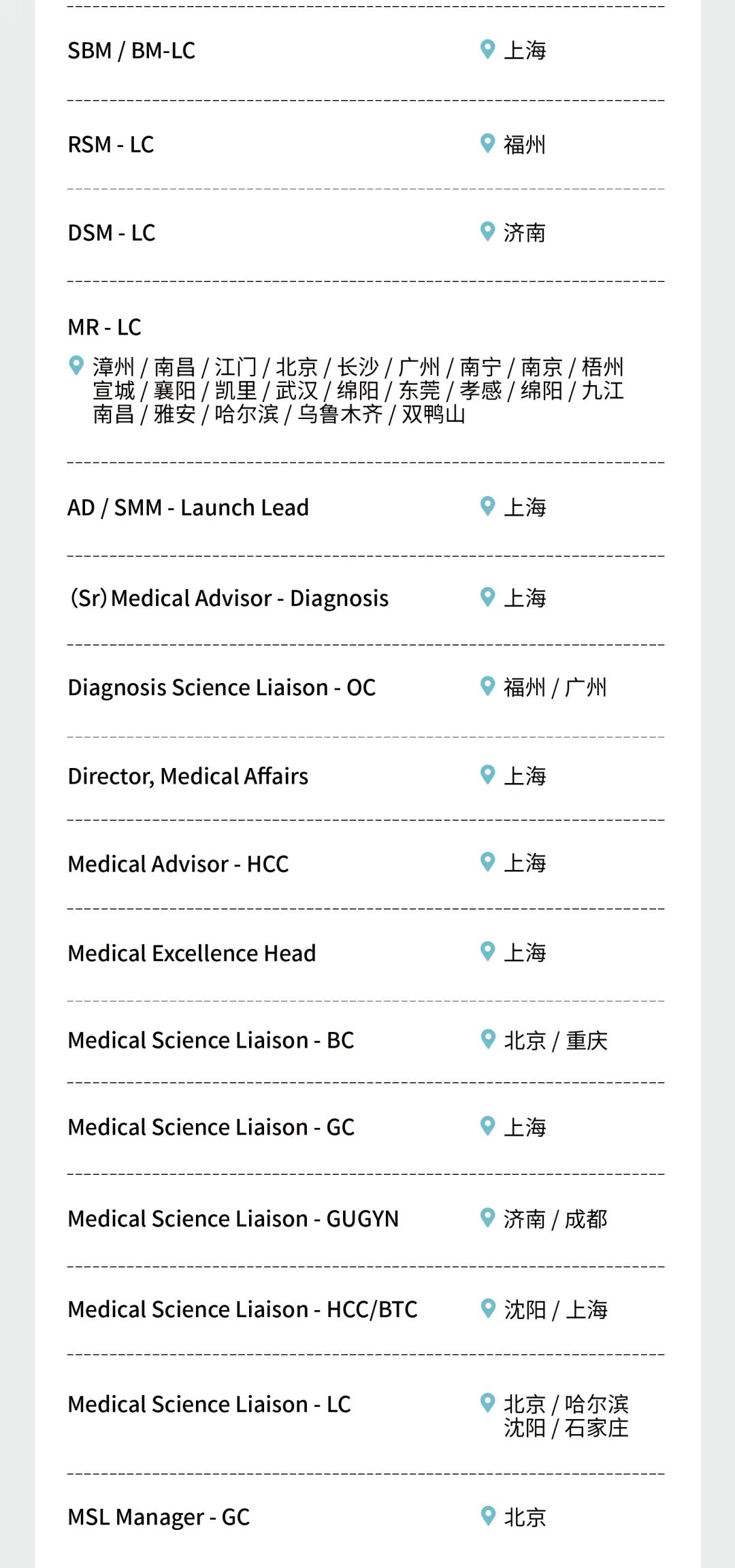This screenshot has height=1568, width=735.
Task: Open the Medical Advisor - HCC job entry
Action: (x=178, y=864)
